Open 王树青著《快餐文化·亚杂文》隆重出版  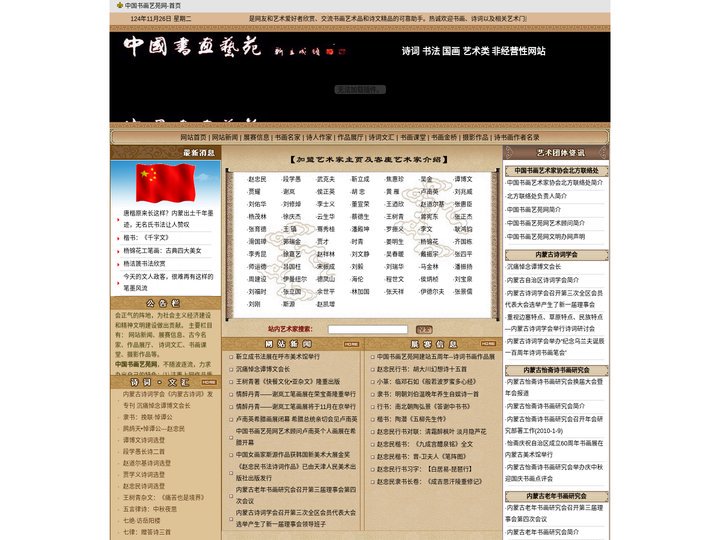coord(288,382)
